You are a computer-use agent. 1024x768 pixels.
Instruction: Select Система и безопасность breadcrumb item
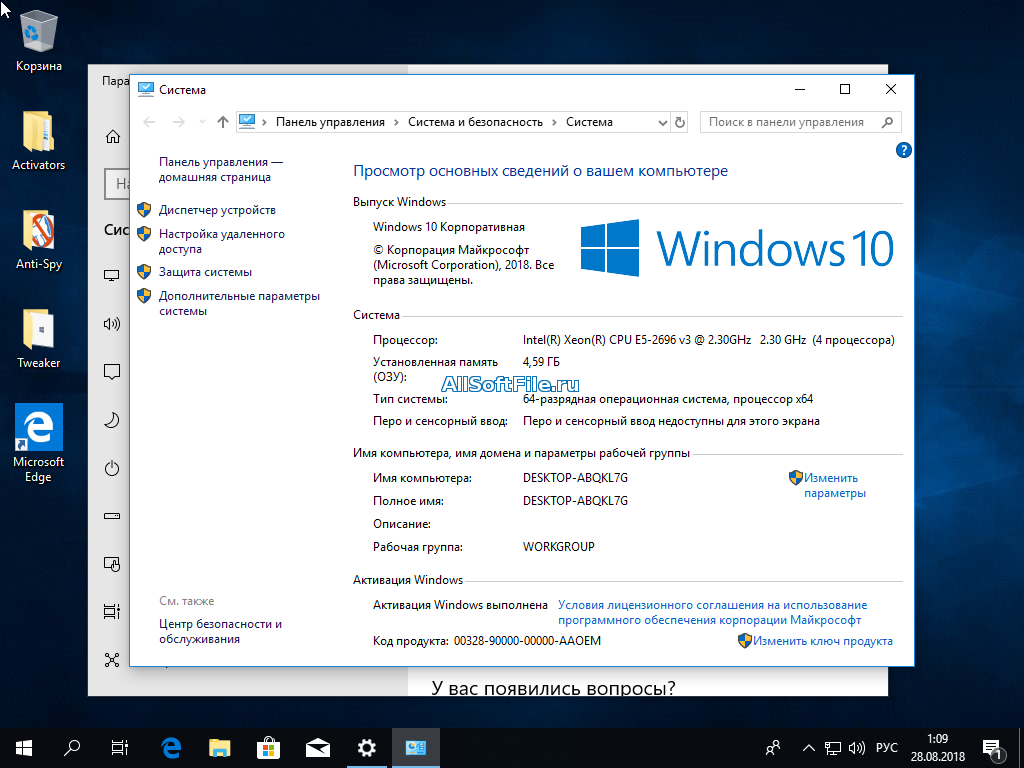[x=475, y=122]
